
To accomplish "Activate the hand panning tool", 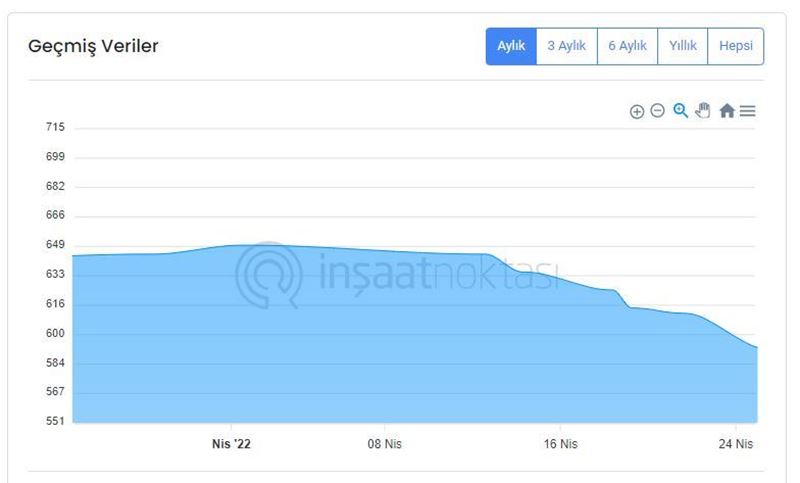I will tap(703, 111).
